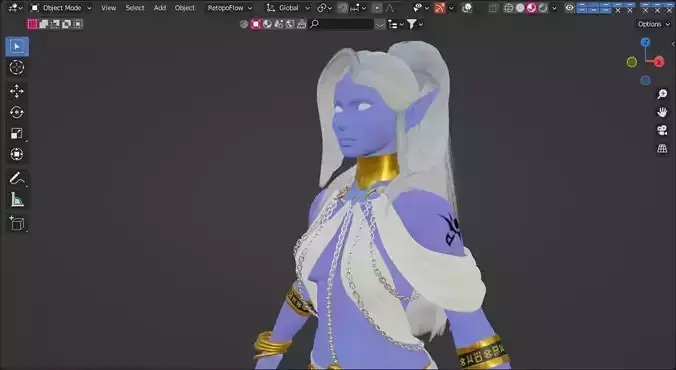
Task: Switch perspective/orthographic with grid icon
Action: 662,149
